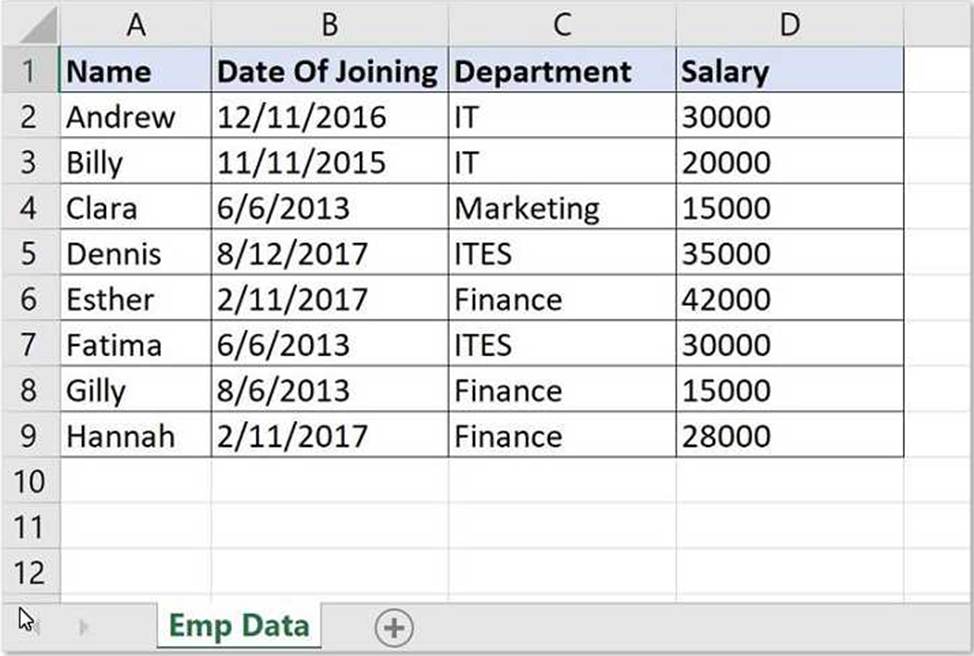Viewport: 974px width, 656px height.
Task: Select the Marketing department cell
Action: [x=562, y=208]
